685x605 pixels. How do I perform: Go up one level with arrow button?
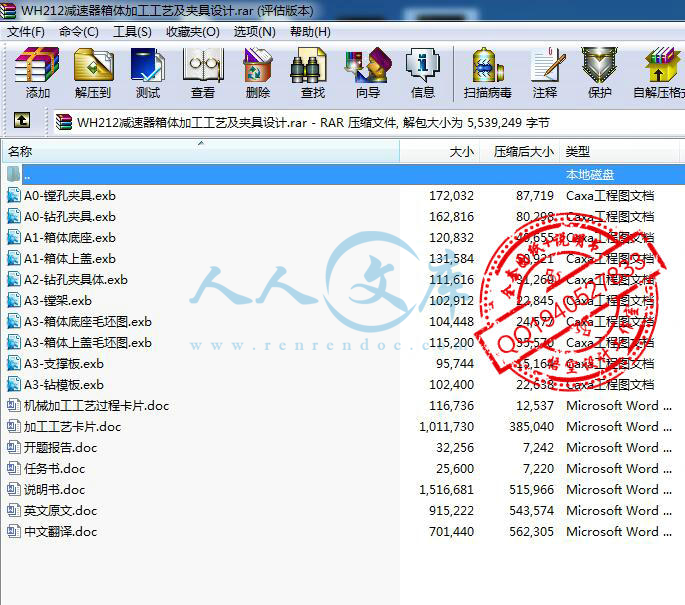(22, 120)
